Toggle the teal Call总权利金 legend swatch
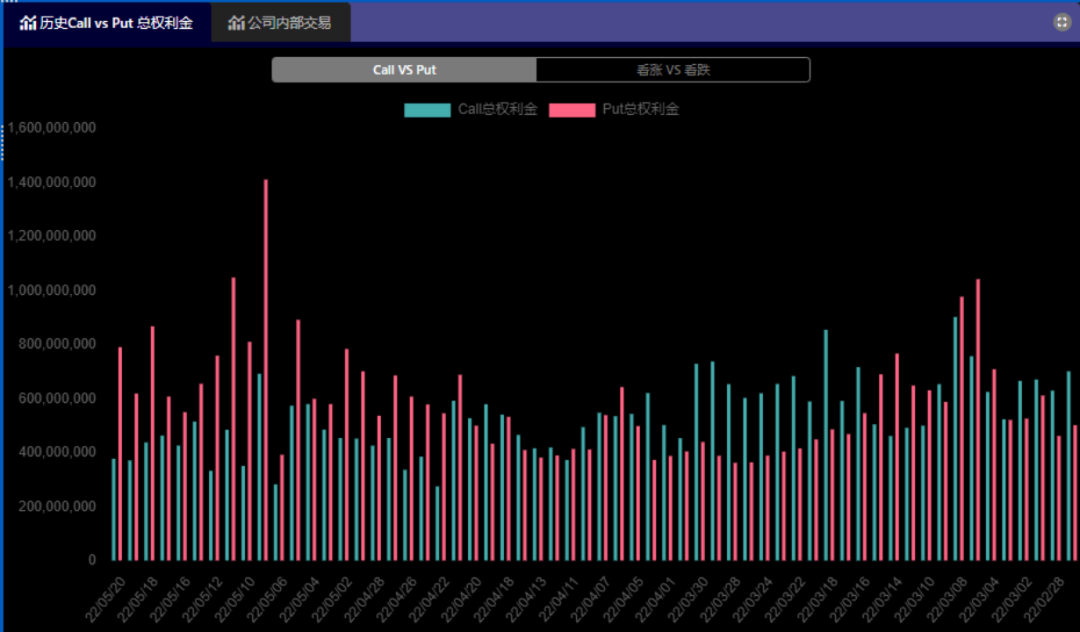 click(427, 110)
